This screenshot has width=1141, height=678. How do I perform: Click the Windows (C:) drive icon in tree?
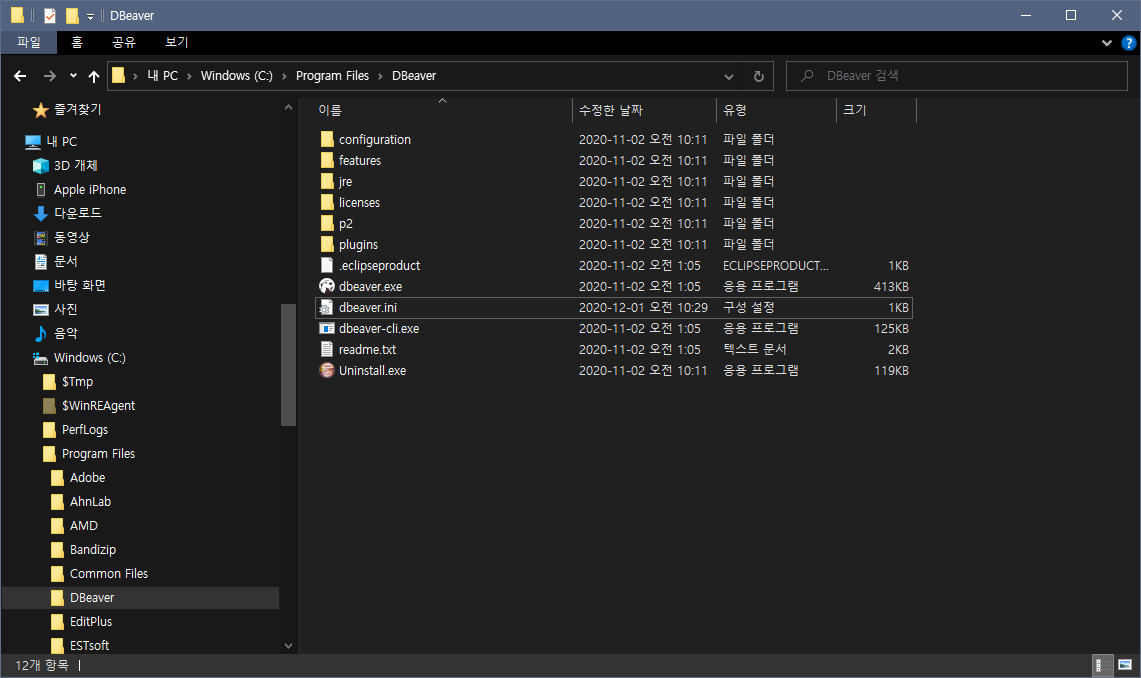click(x=40, y=358)
